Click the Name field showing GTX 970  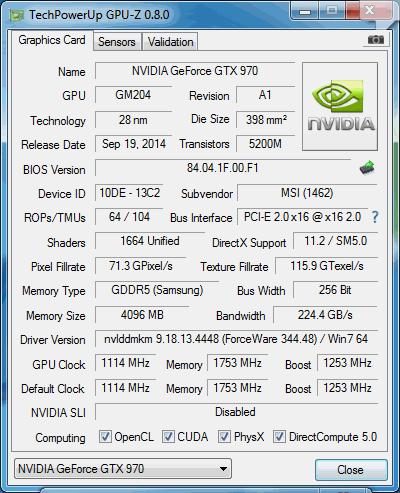[195, 71]
